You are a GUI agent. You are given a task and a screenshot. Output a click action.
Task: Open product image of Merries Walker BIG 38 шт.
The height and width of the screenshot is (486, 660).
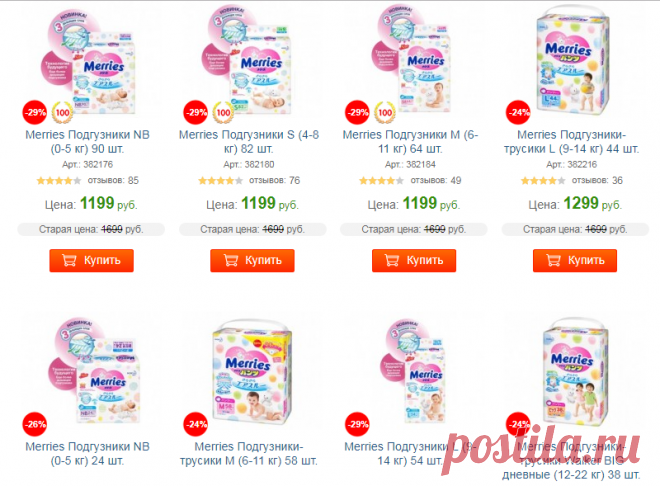[x=575, y=372]
